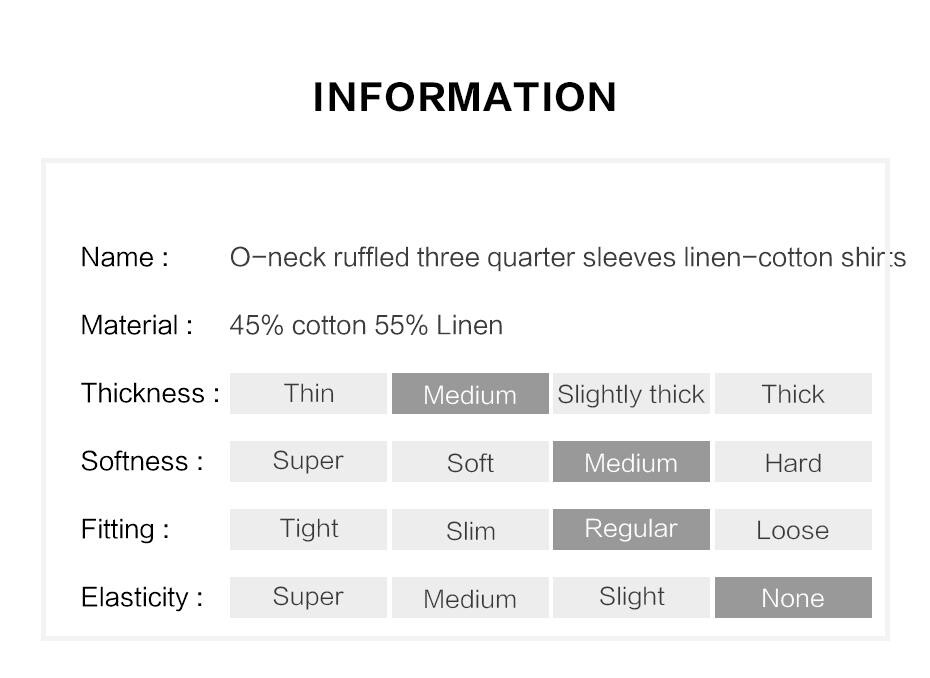Select Thin thickness option

308,393
